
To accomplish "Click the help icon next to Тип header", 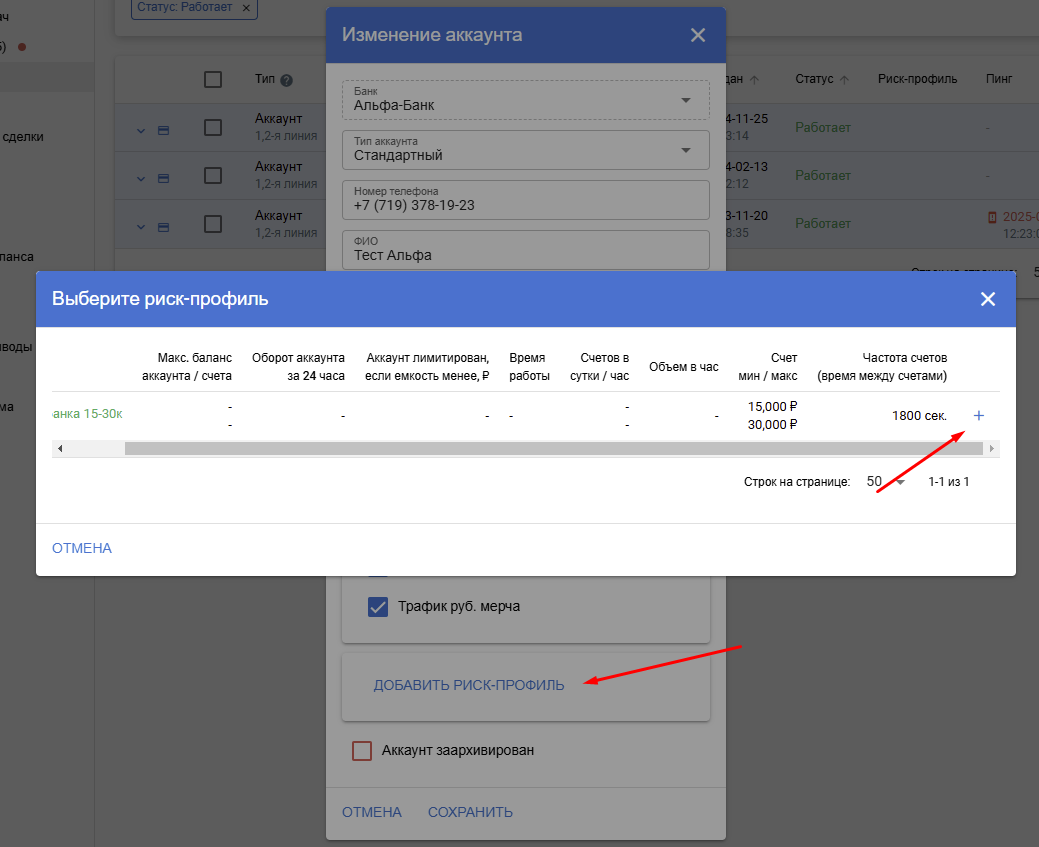I will [286, 81].
